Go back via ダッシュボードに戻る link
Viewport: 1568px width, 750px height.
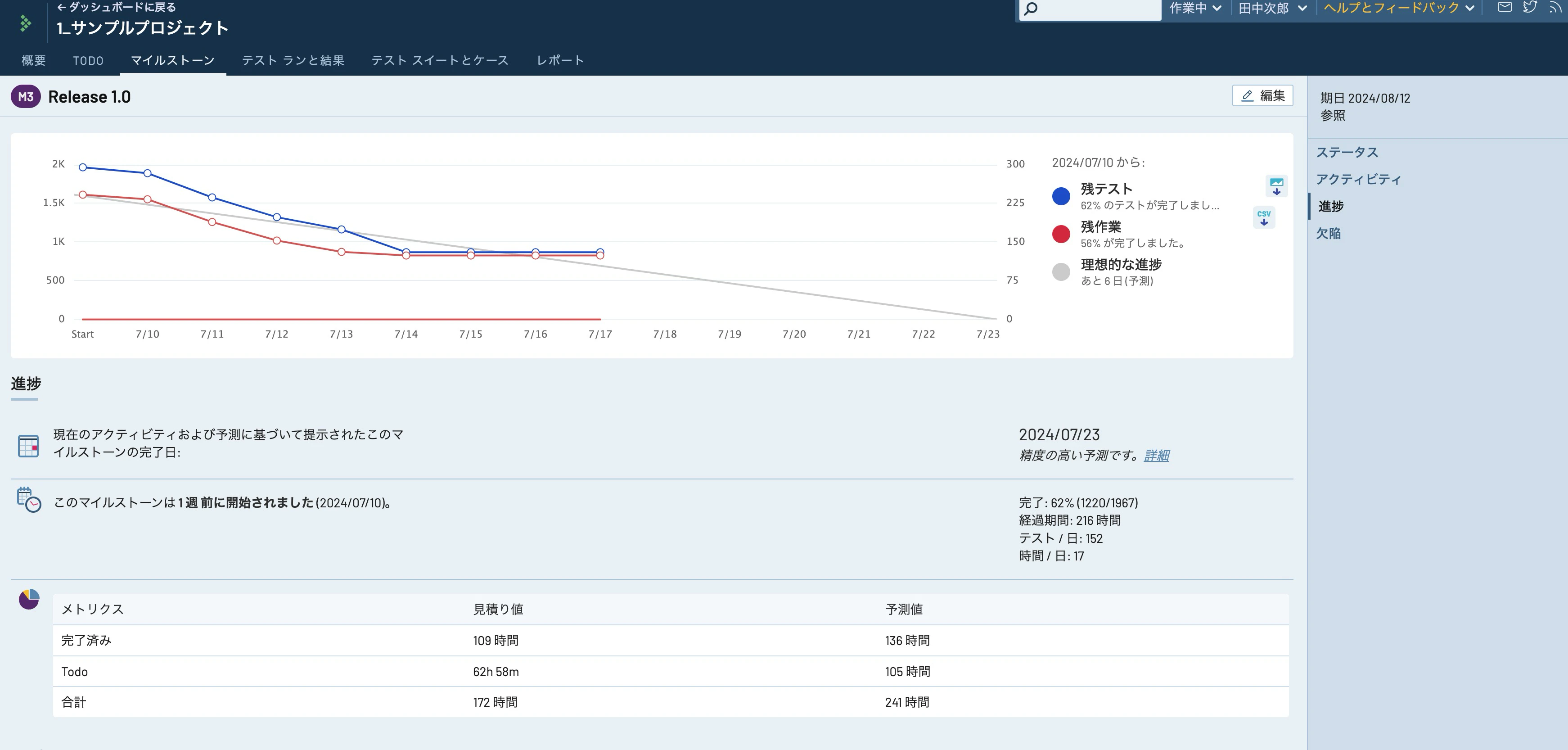point(116,7)
